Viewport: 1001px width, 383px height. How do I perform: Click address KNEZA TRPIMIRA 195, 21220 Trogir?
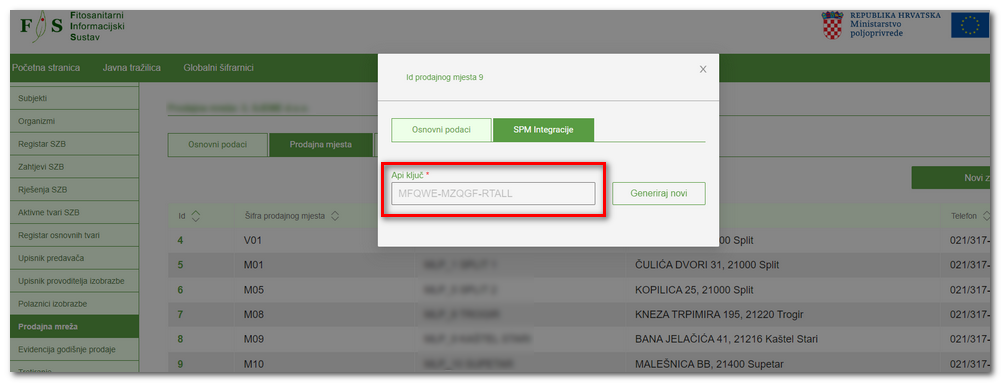click(x=718, y=315)
